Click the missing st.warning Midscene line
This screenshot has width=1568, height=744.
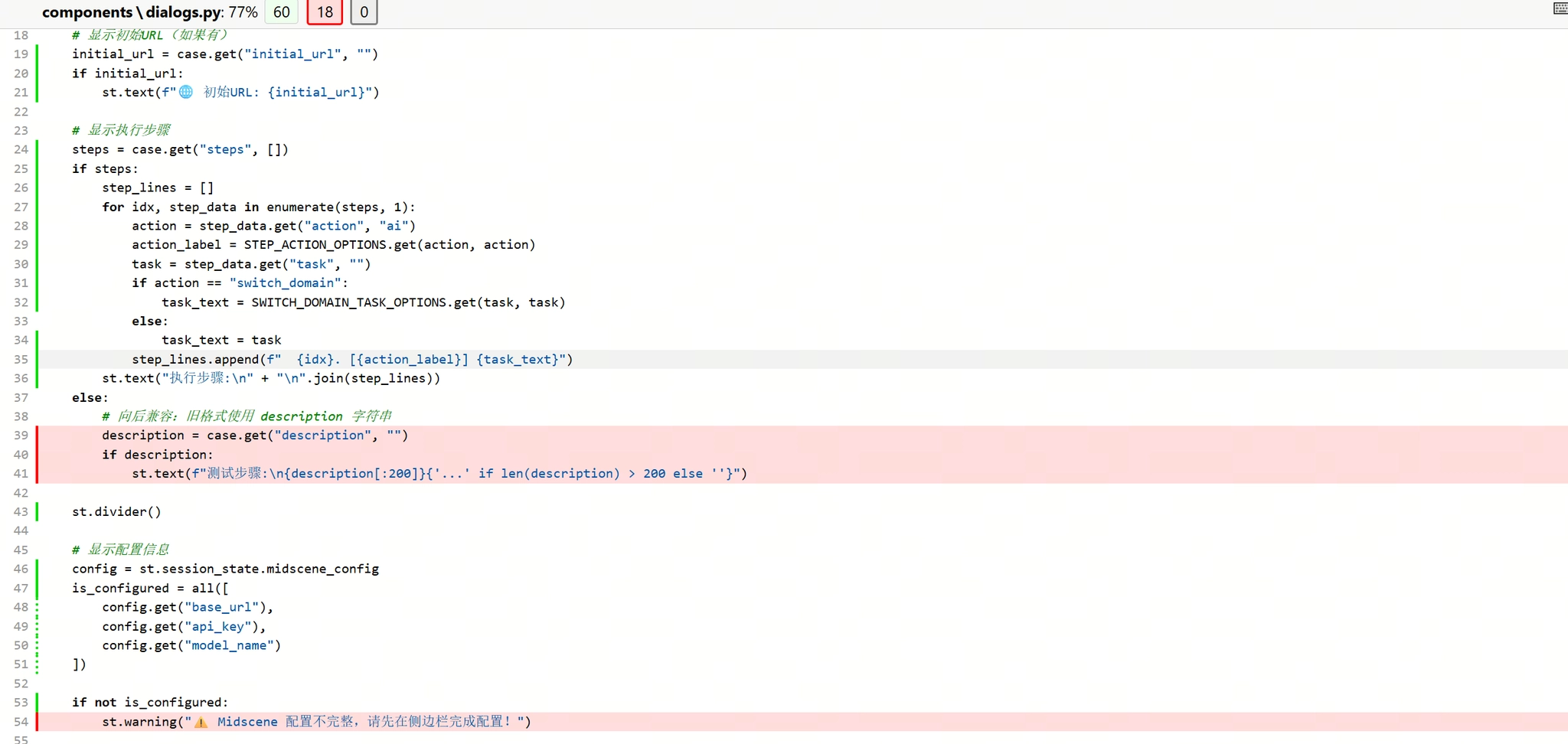[x=316, y=722]
